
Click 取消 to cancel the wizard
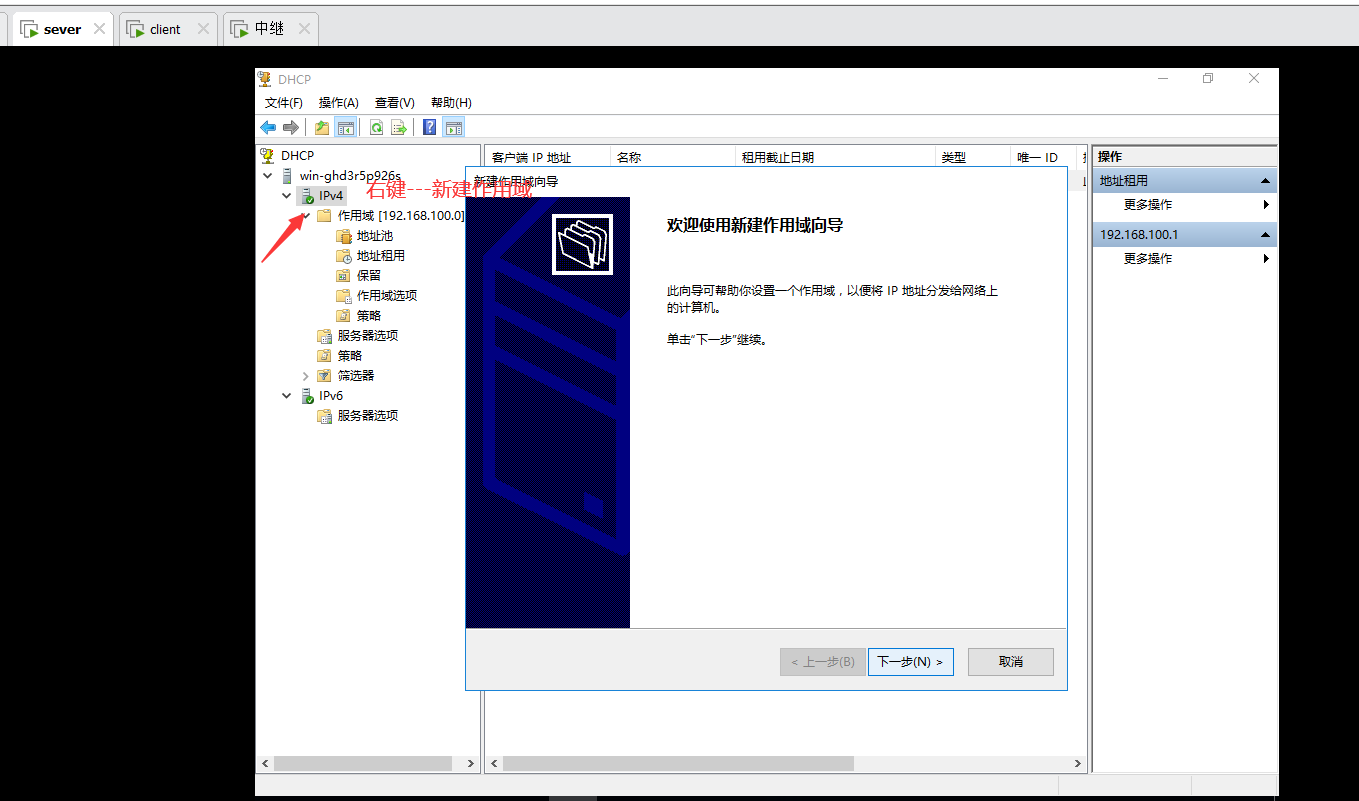1010,662
